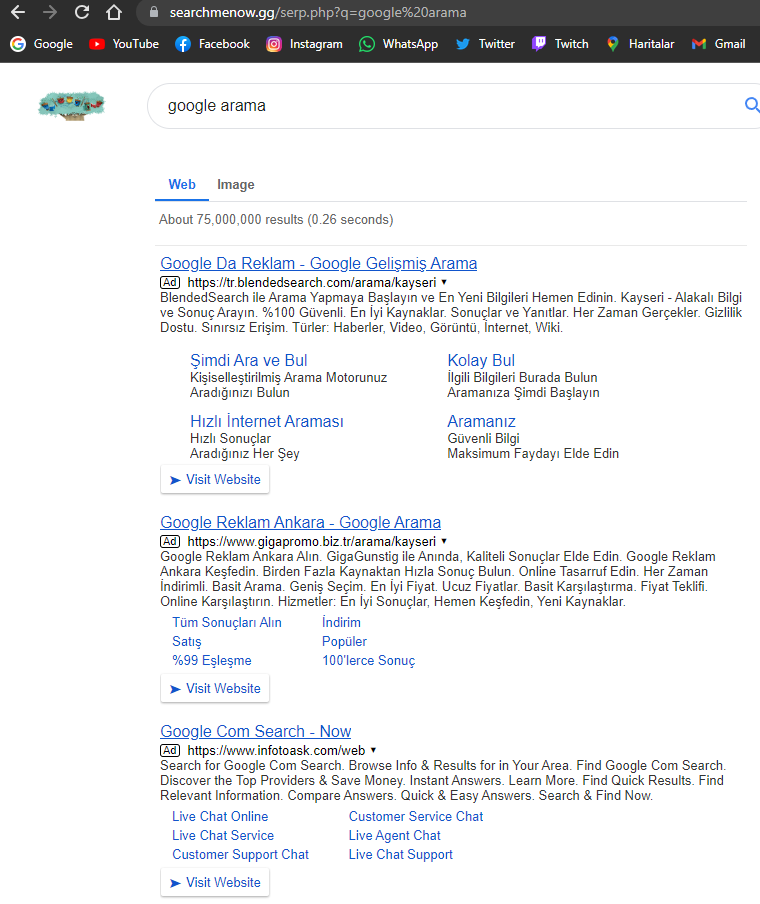Open the 'Customer Support Chat' link

[240, 854]
